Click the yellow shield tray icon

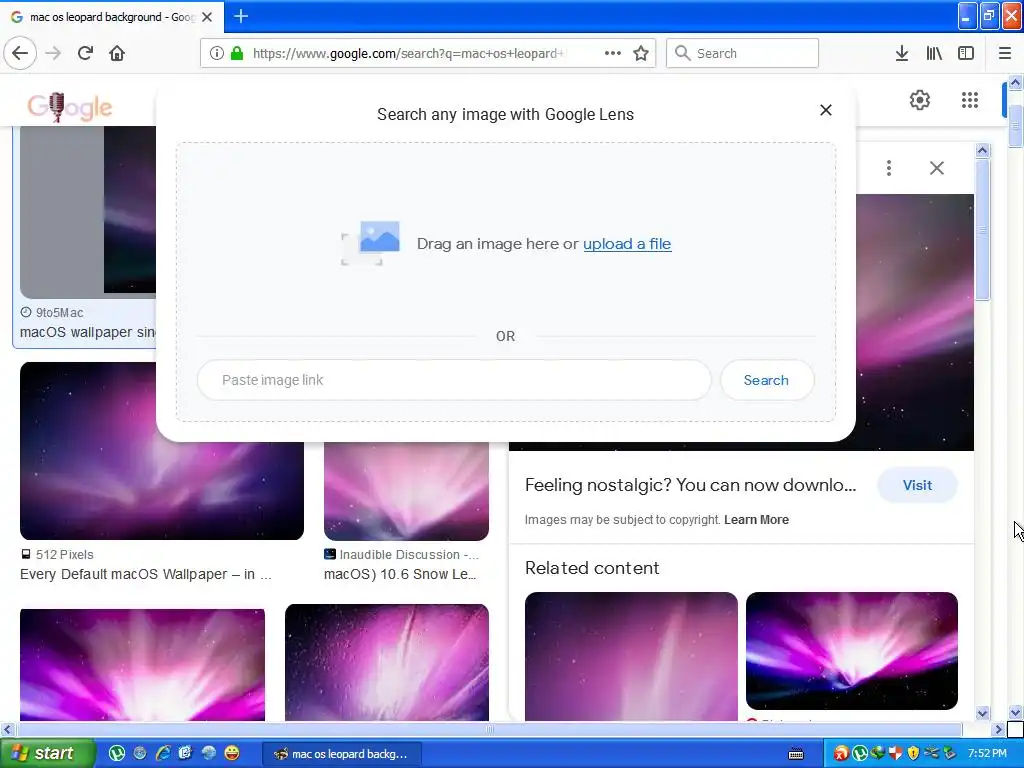(x=913, y=754)
